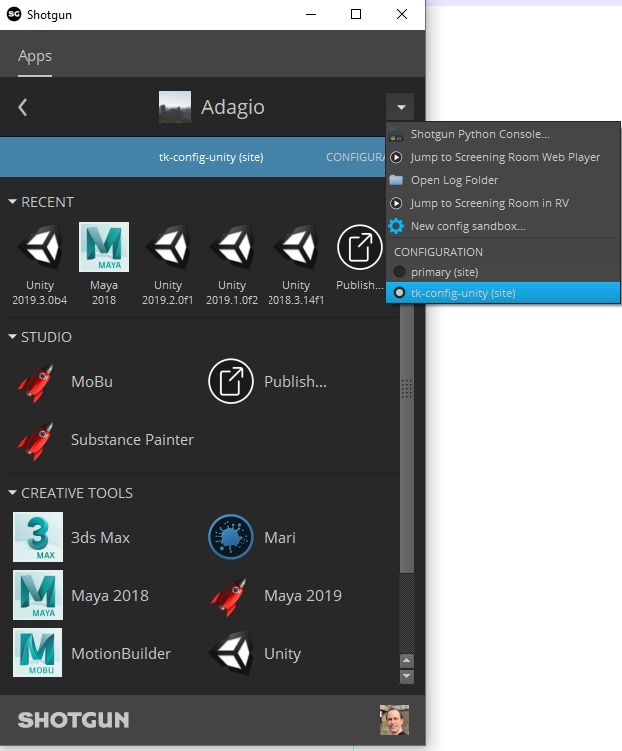Launch Maya 2018 in Creative Tools

click(38, 595)
